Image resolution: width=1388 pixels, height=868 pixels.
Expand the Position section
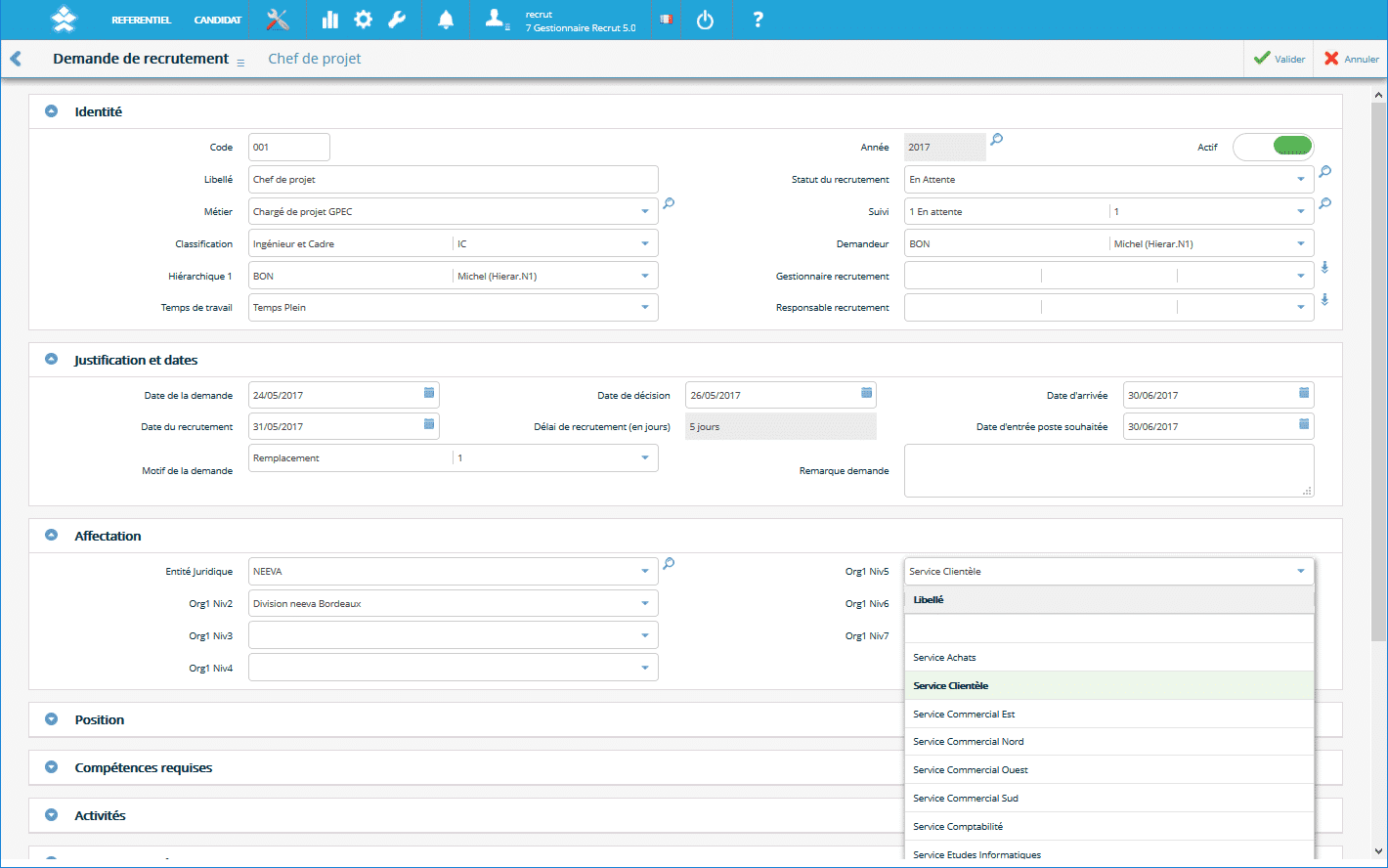[x=52, y=719]
